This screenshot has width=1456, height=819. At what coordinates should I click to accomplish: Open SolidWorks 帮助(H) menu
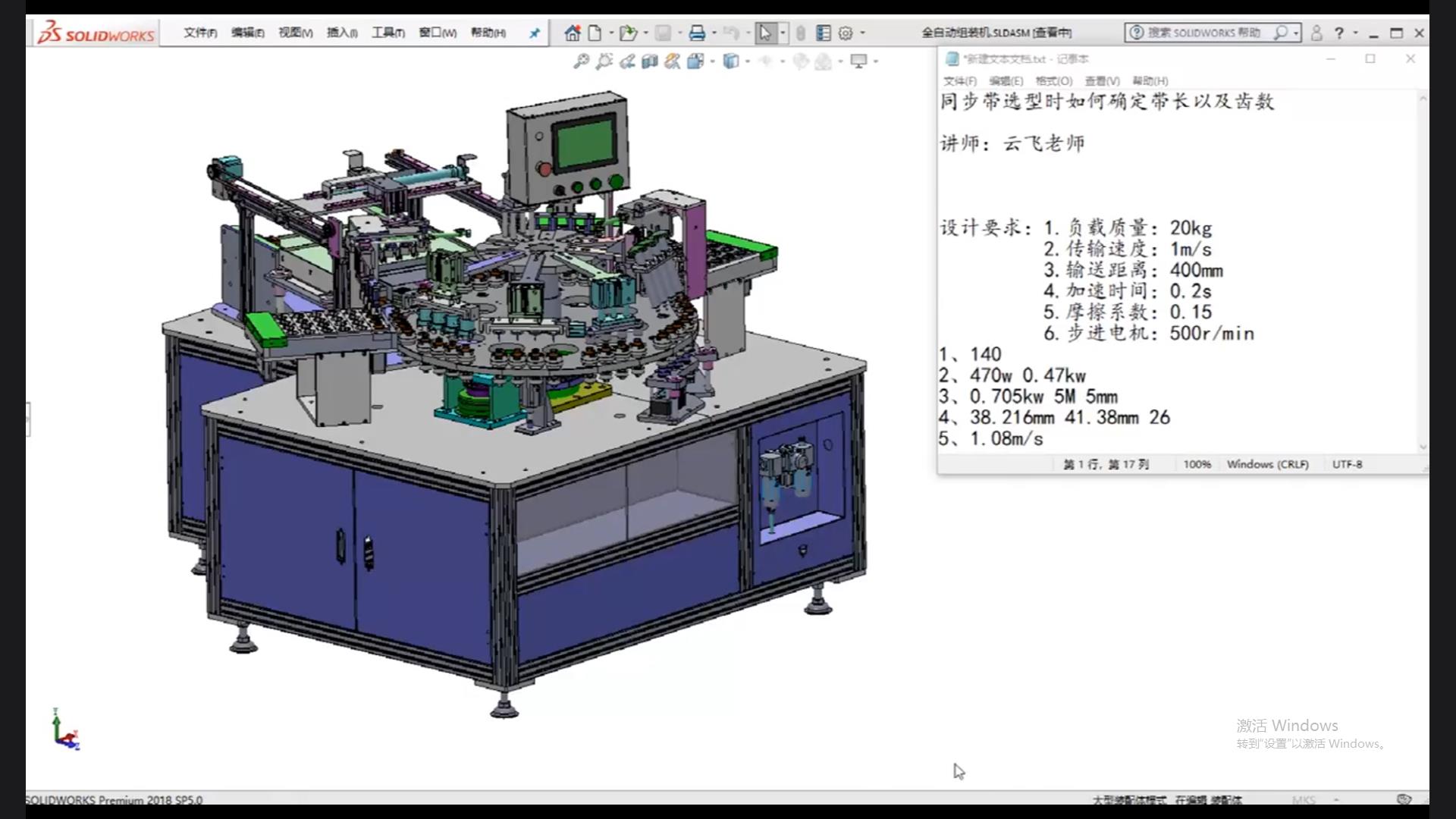488,33
